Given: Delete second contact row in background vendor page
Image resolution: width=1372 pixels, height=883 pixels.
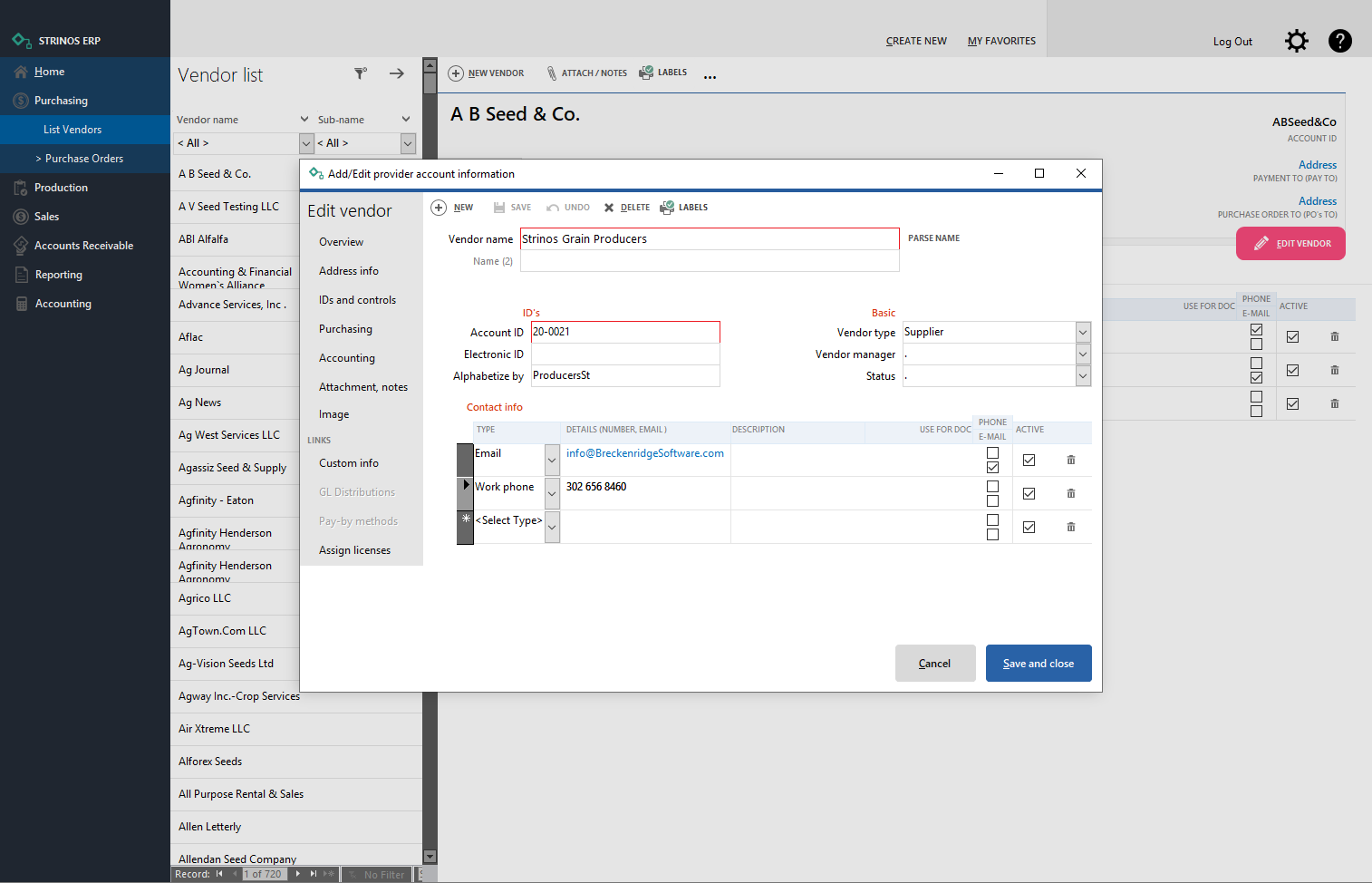Looking at the screenshot, I should [1335, 370].
